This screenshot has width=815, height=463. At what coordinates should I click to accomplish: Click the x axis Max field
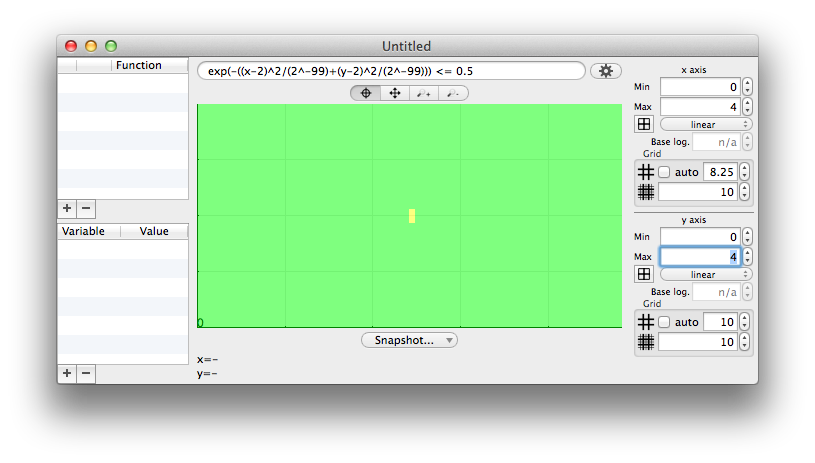coord(700,107)
